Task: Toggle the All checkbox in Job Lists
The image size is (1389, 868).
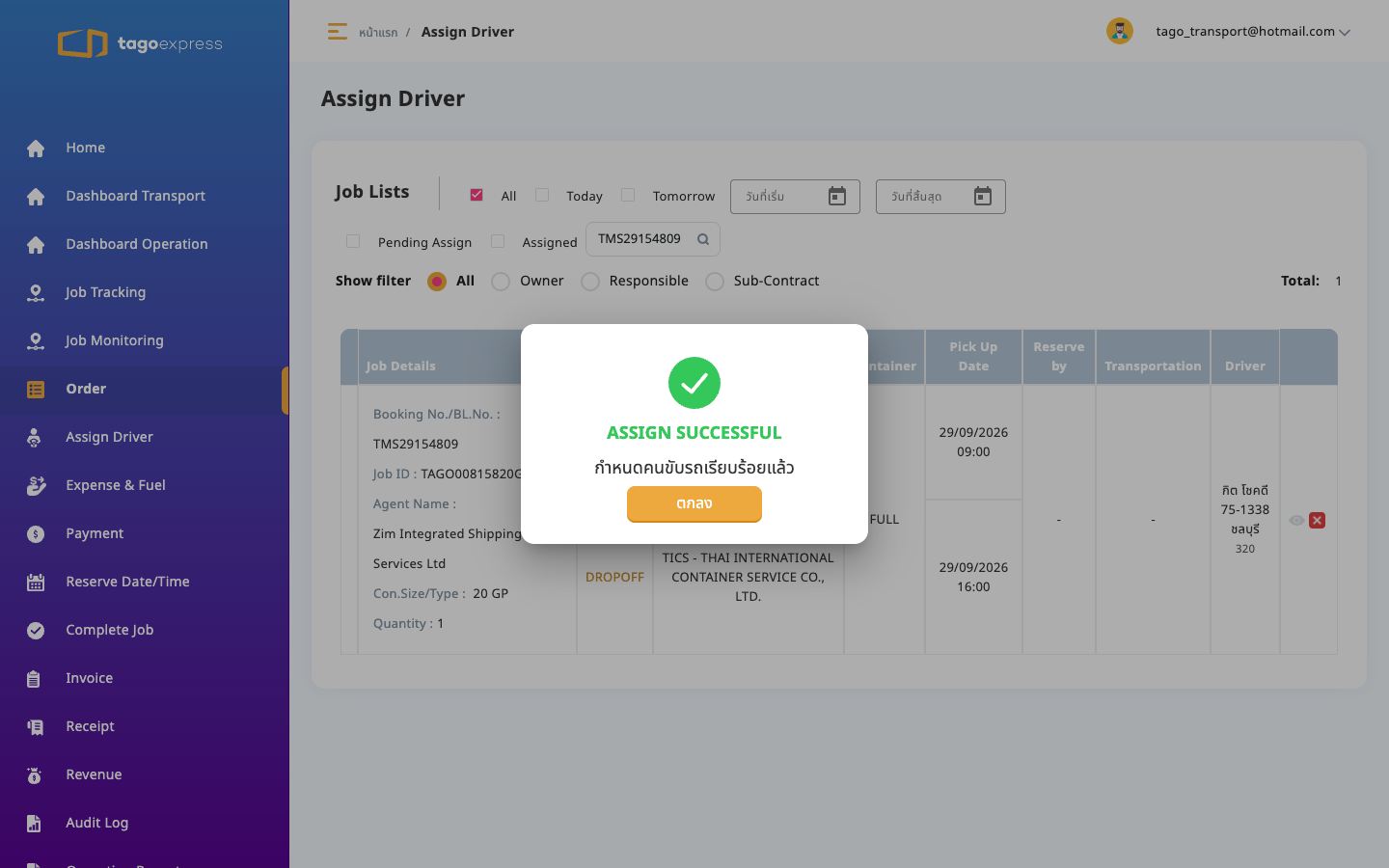Action: (x=477, y=195)
